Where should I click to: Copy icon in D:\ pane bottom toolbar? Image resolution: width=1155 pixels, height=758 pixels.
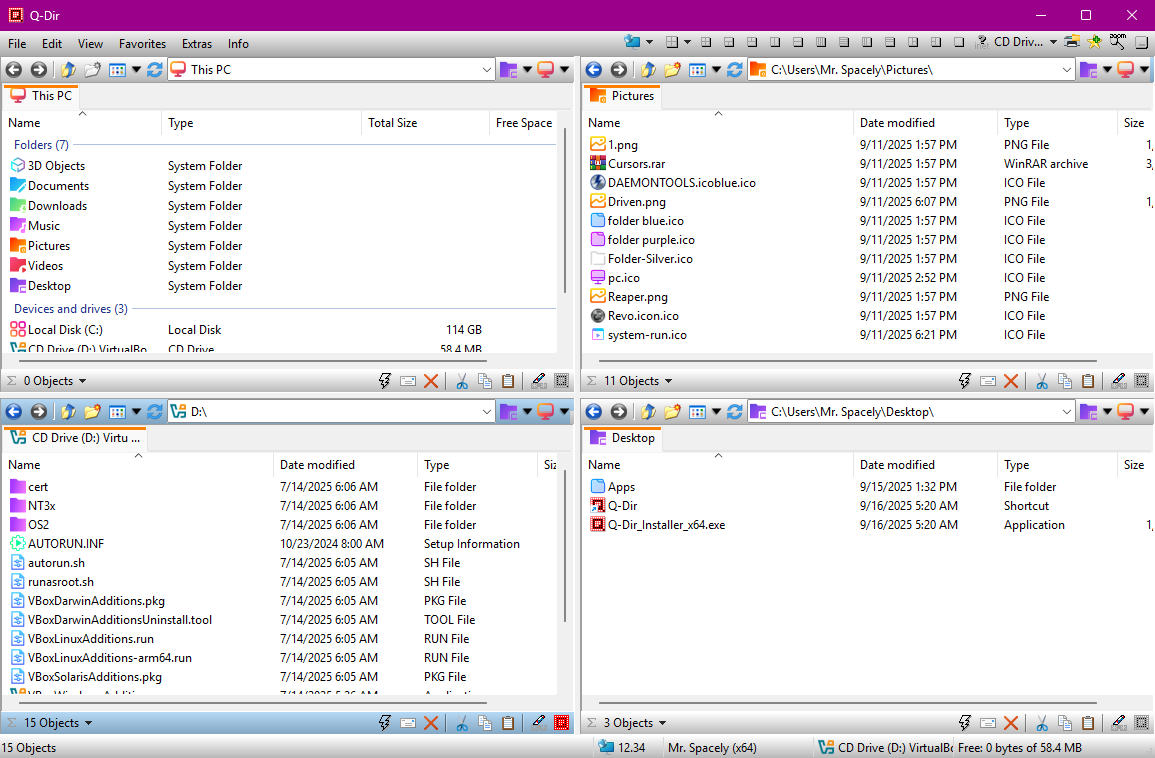tap(485, 723)
